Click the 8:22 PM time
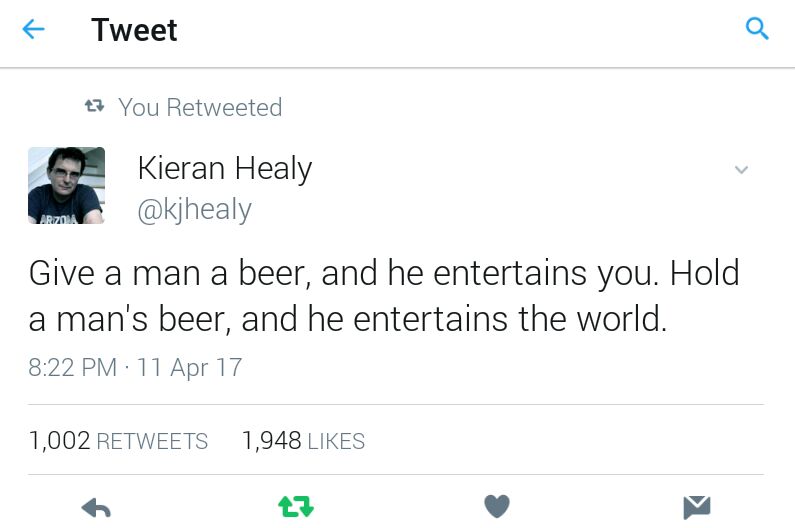This screenshot has width=795, height=528. click(73, 367)
